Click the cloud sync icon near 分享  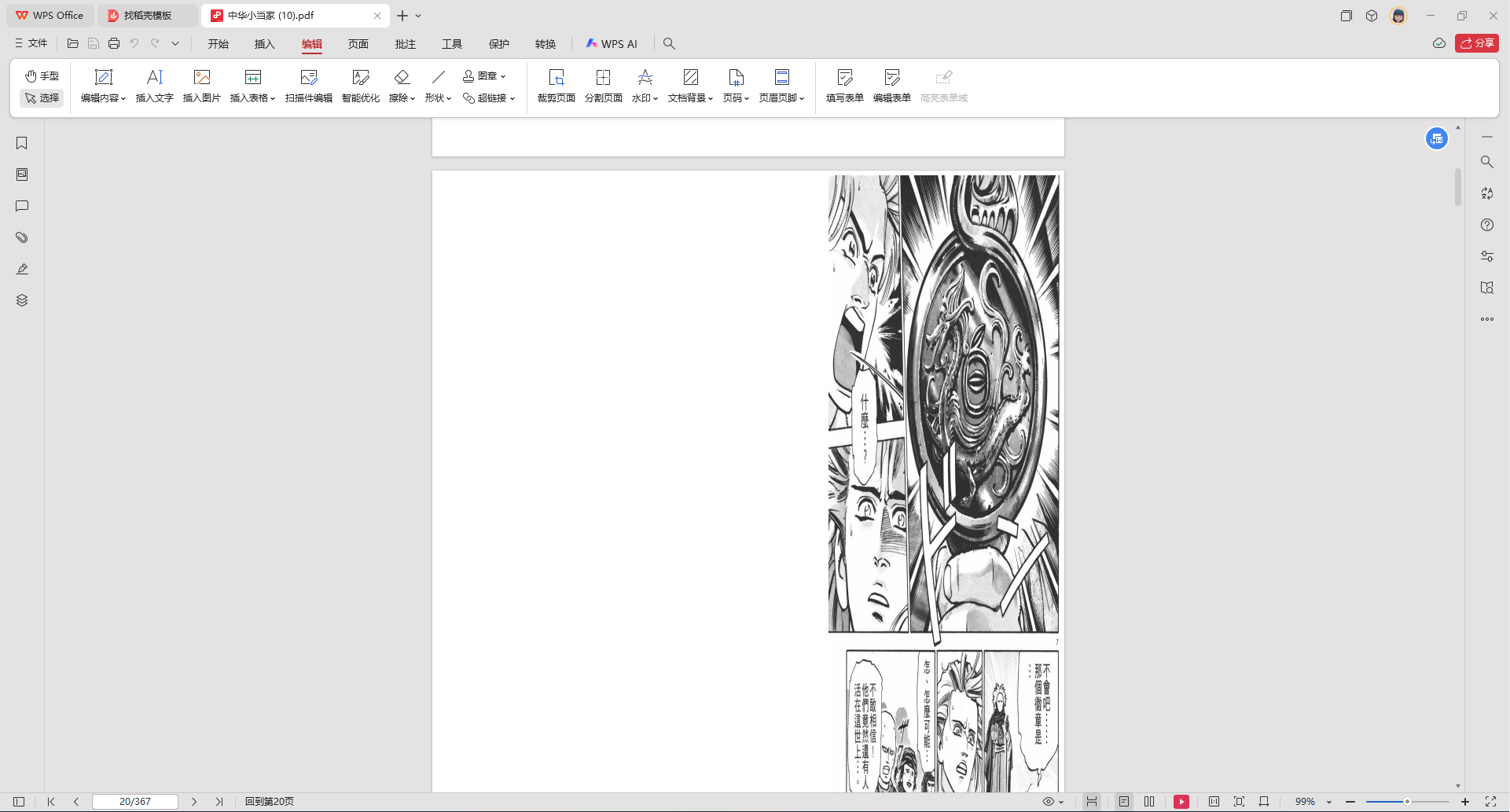click(1439, 43)
